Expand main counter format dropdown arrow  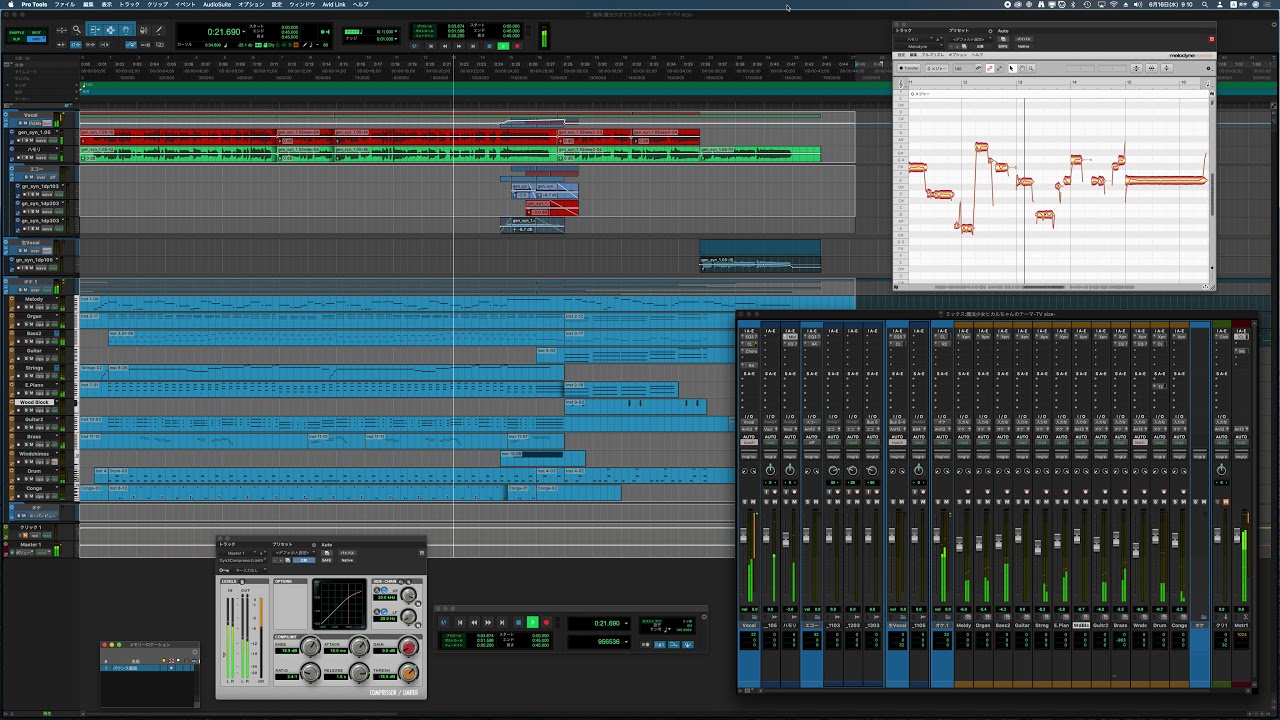coord(245,32)
